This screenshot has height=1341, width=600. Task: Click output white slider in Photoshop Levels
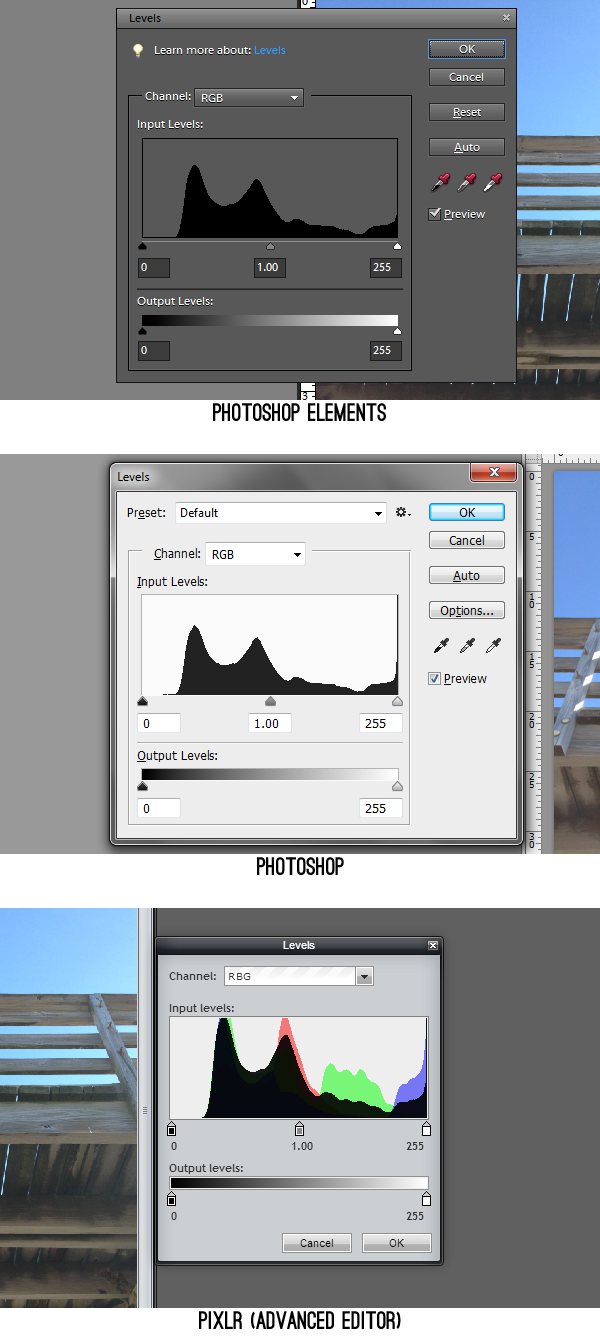[397, 787]
